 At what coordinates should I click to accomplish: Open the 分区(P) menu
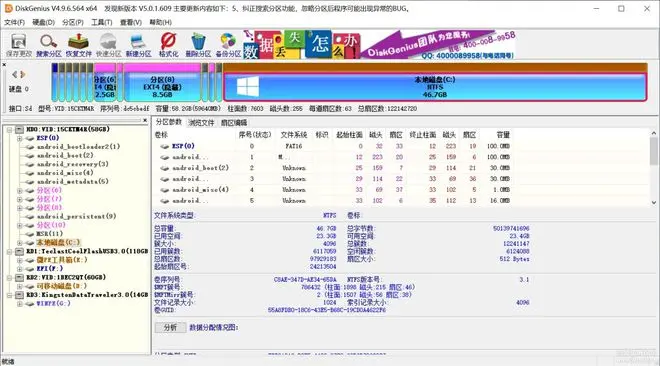(73, 22)
